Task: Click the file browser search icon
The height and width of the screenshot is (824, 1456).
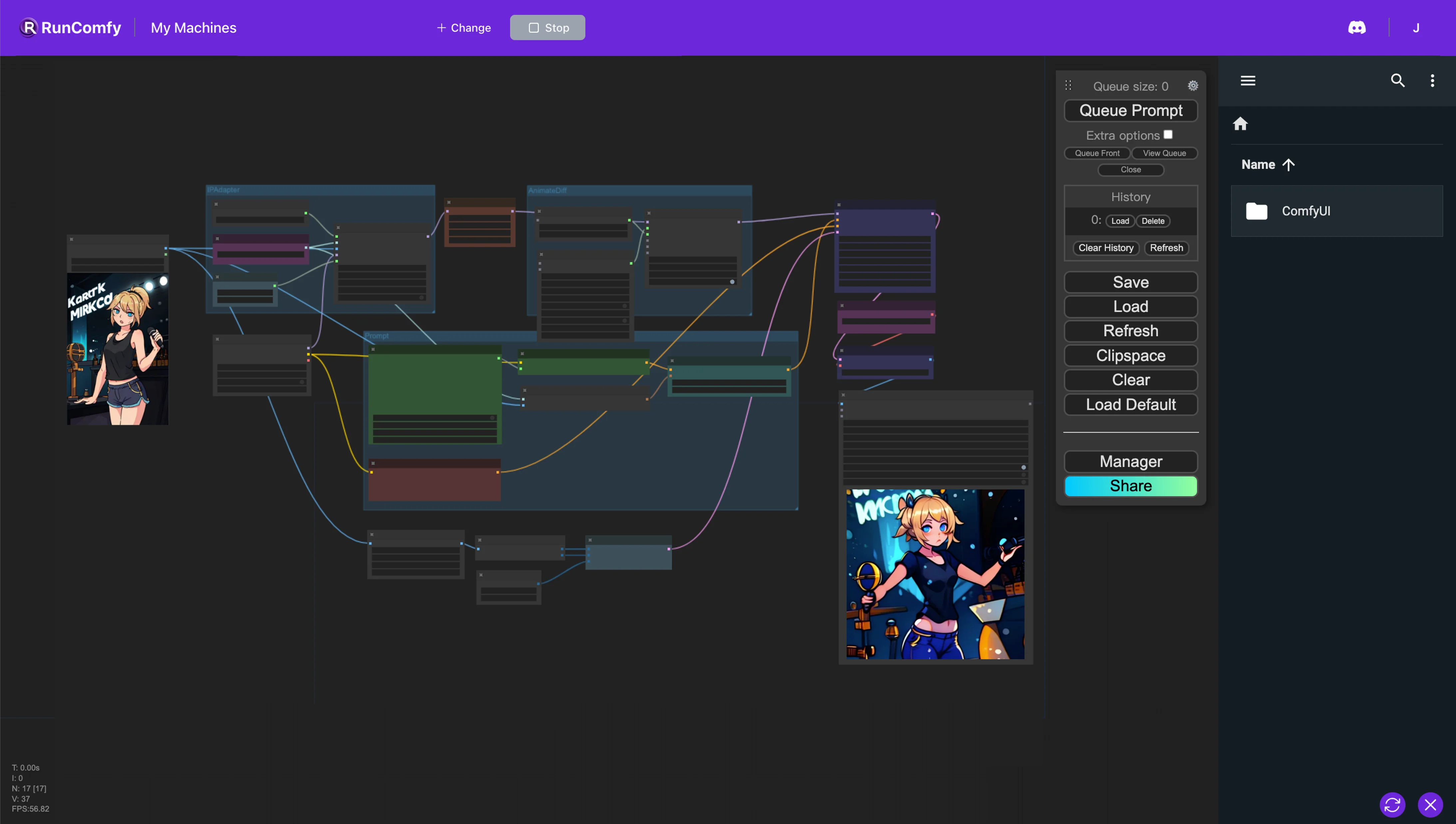Action: coord(1397,80)
